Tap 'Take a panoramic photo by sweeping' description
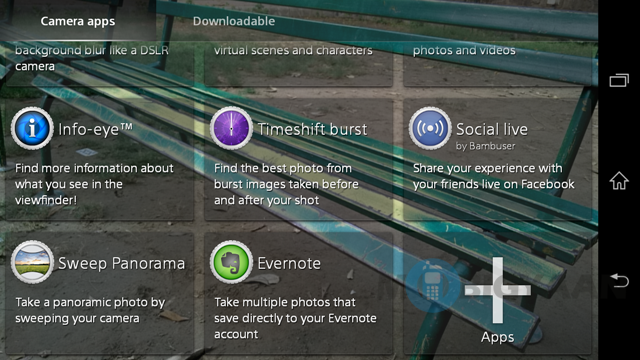 (x=90, y=310)
